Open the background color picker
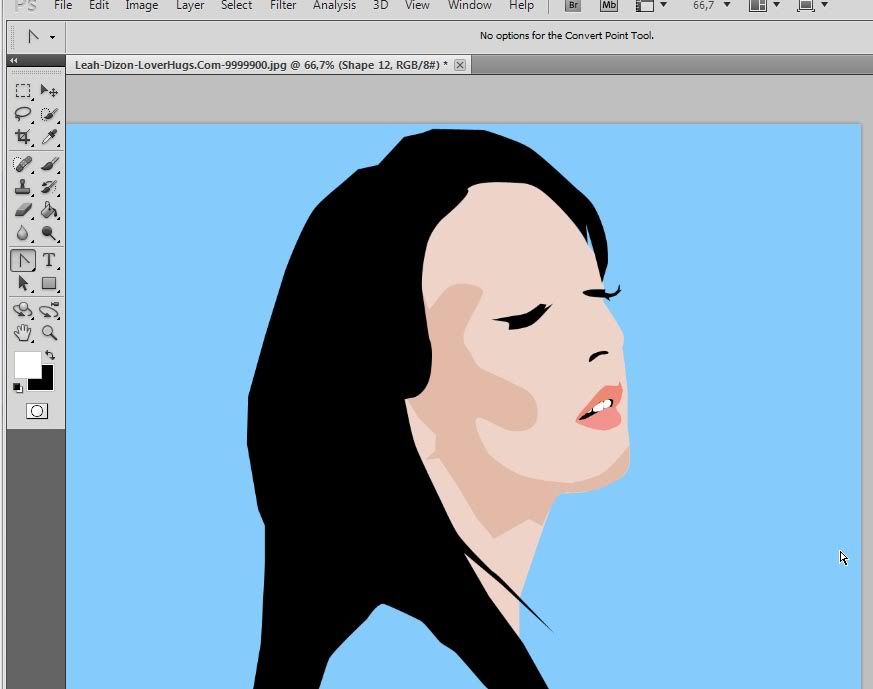Image resolution: width=873 pixels, height=689 pixels. 47,383
